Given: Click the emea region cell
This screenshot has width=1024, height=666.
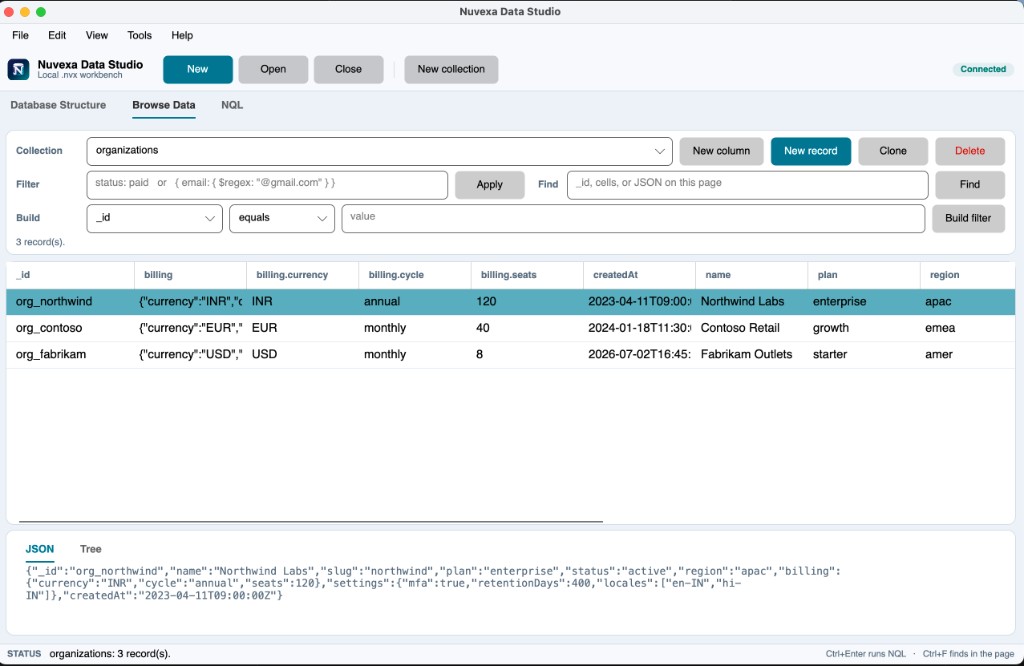Looking at the screenshot, I should click(968, 328).
